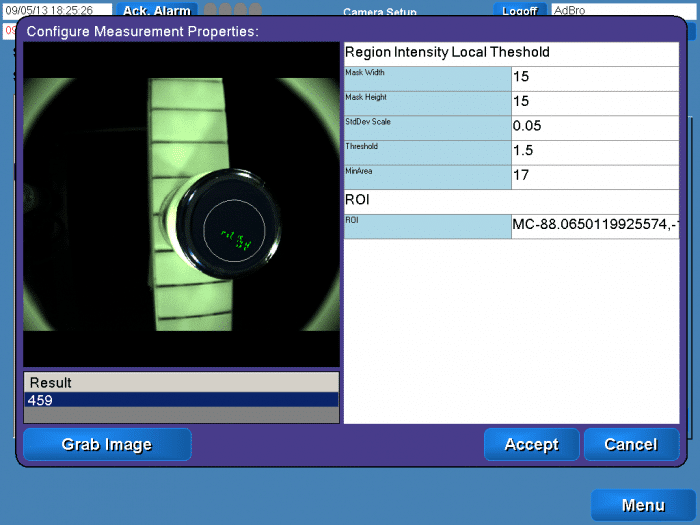Change the MinArea value field
The height and width of the screenshot is (525, 700).
[x=594, y=176]
